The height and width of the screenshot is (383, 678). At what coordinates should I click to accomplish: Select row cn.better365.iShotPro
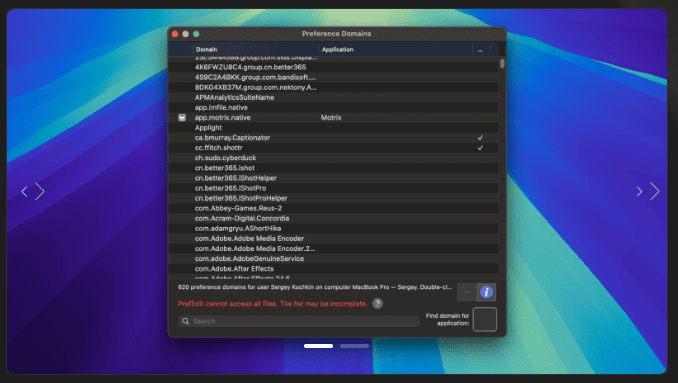click(x=333, y=188)
